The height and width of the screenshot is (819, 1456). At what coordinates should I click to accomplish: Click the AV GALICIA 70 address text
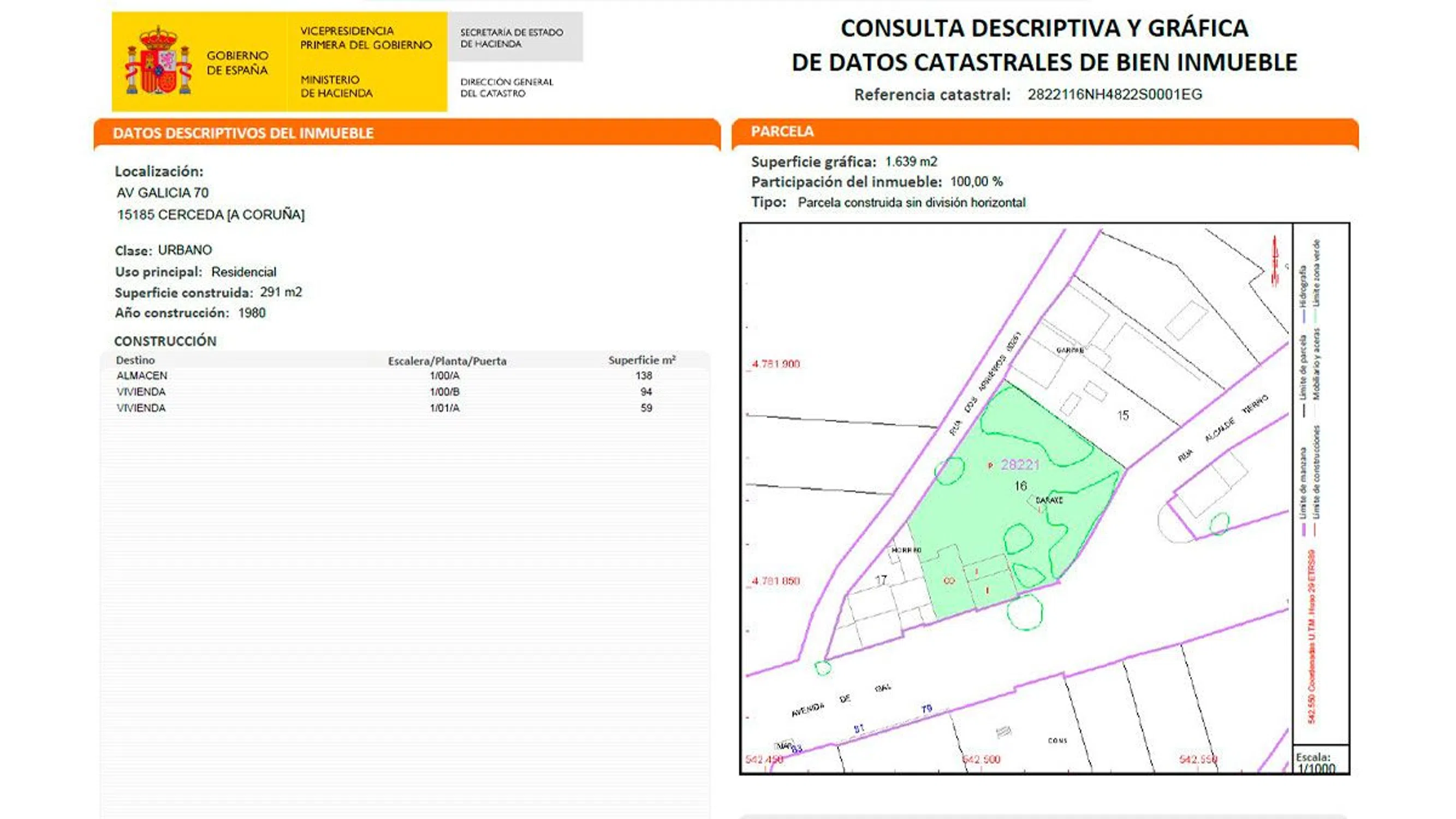[x=163, y=193]
